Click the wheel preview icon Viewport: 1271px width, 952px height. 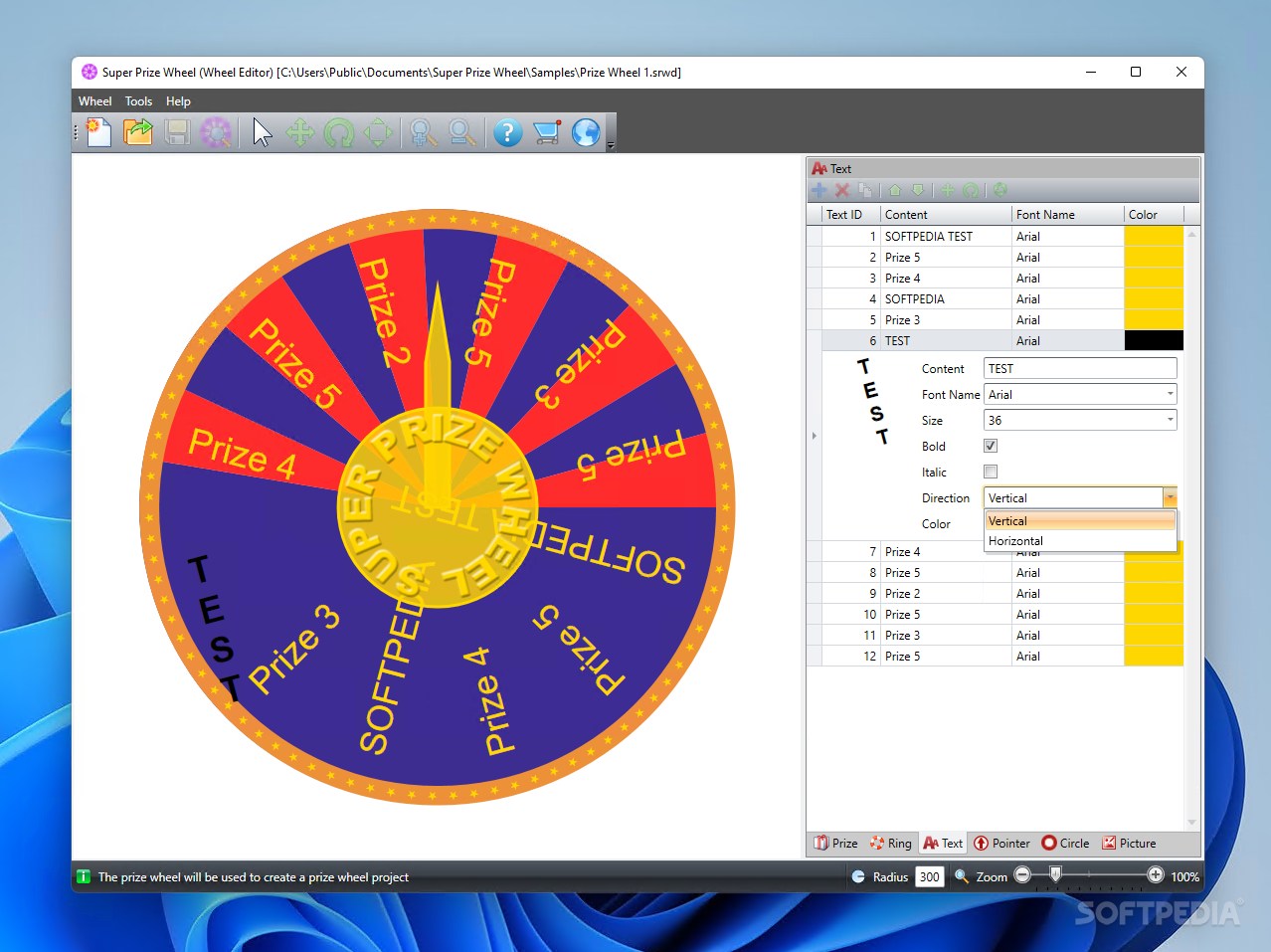[x=215, y=132]
